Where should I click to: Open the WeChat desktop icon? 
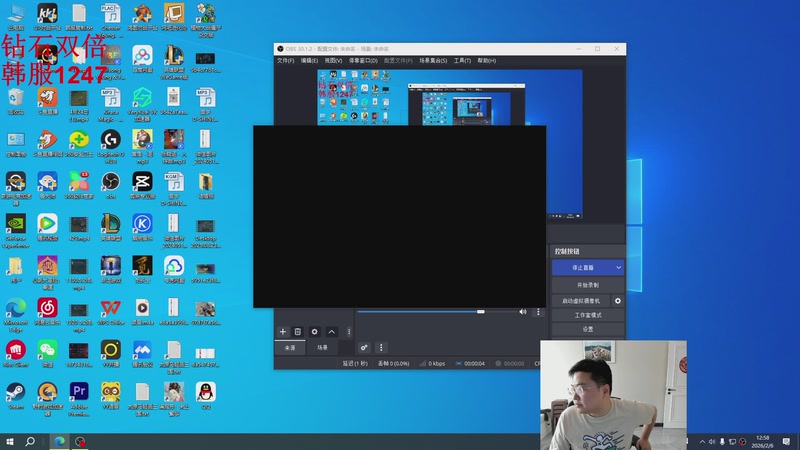(x=47, y=354)
